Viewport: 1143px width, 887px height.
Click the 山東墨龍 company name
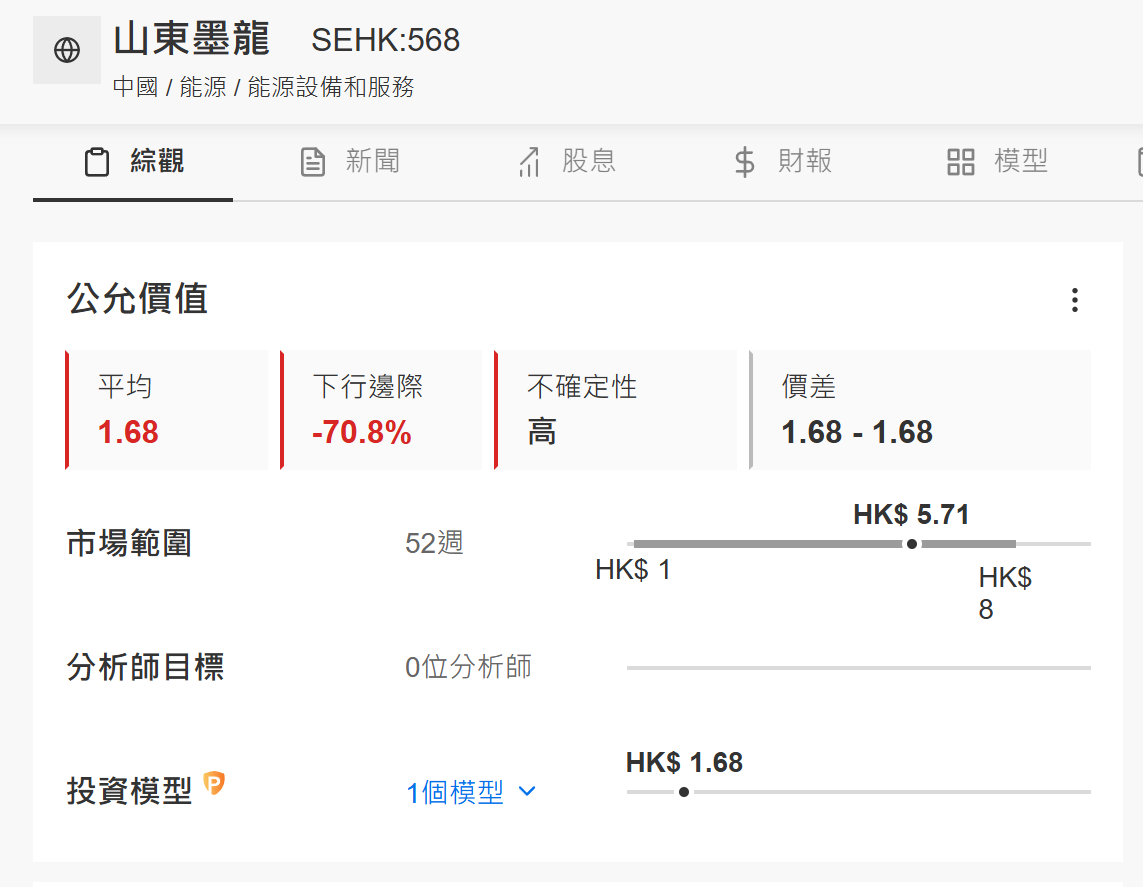tap(192, 39)
